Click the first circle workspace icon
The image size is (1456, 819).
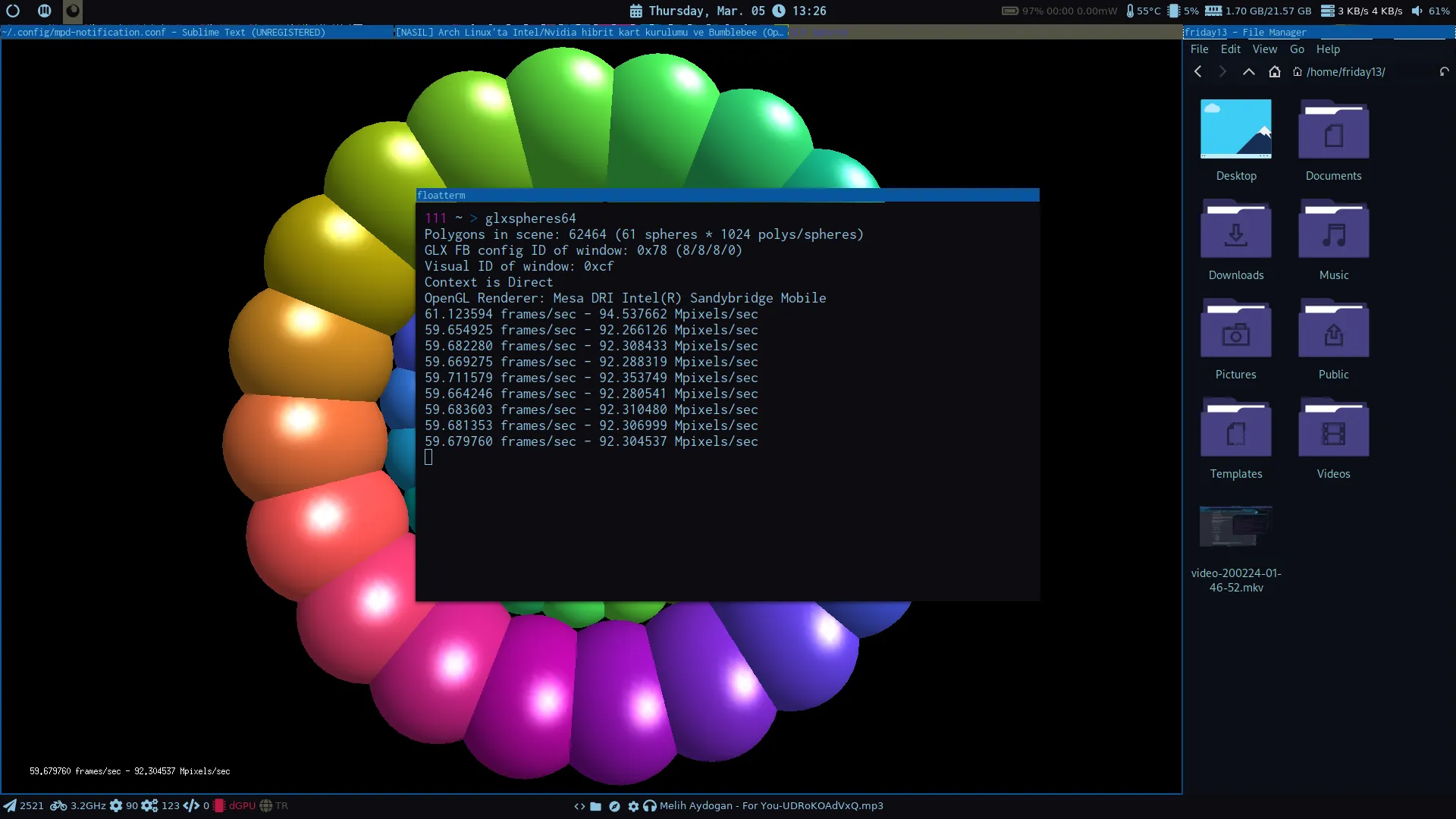[13, 11]
